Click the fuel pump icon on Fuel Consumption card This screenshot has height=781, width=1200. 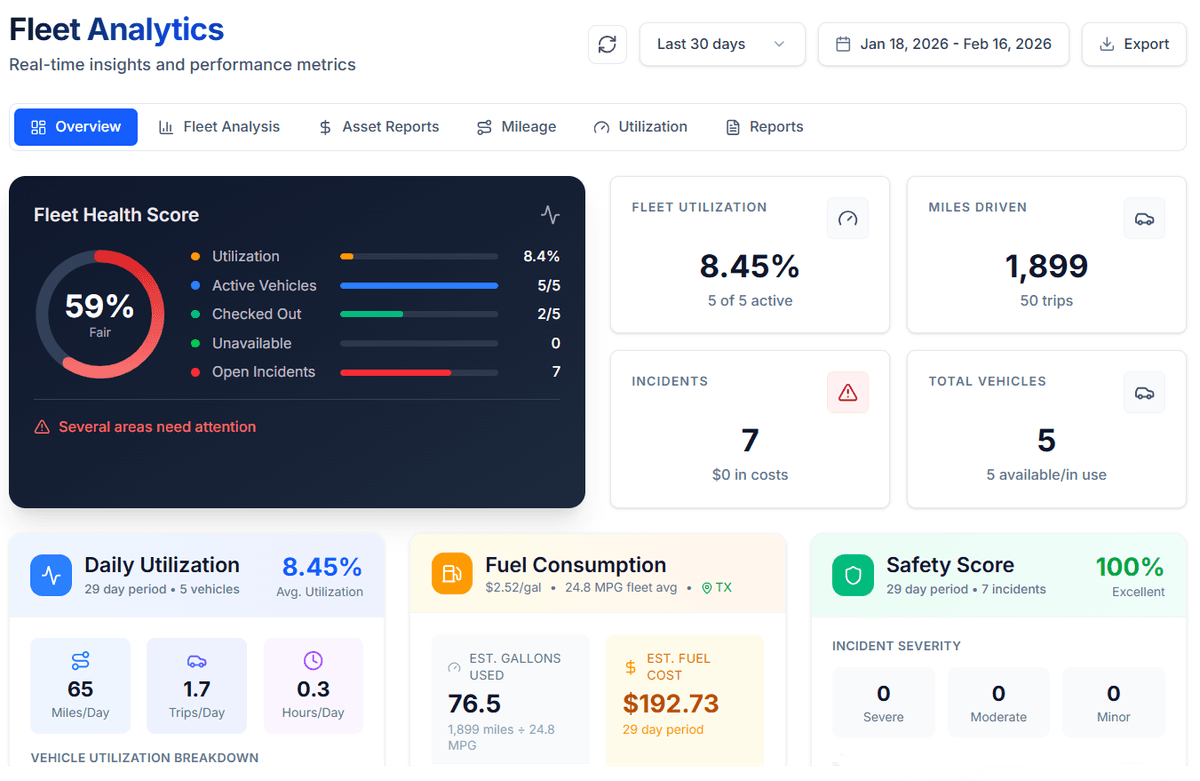450,574
